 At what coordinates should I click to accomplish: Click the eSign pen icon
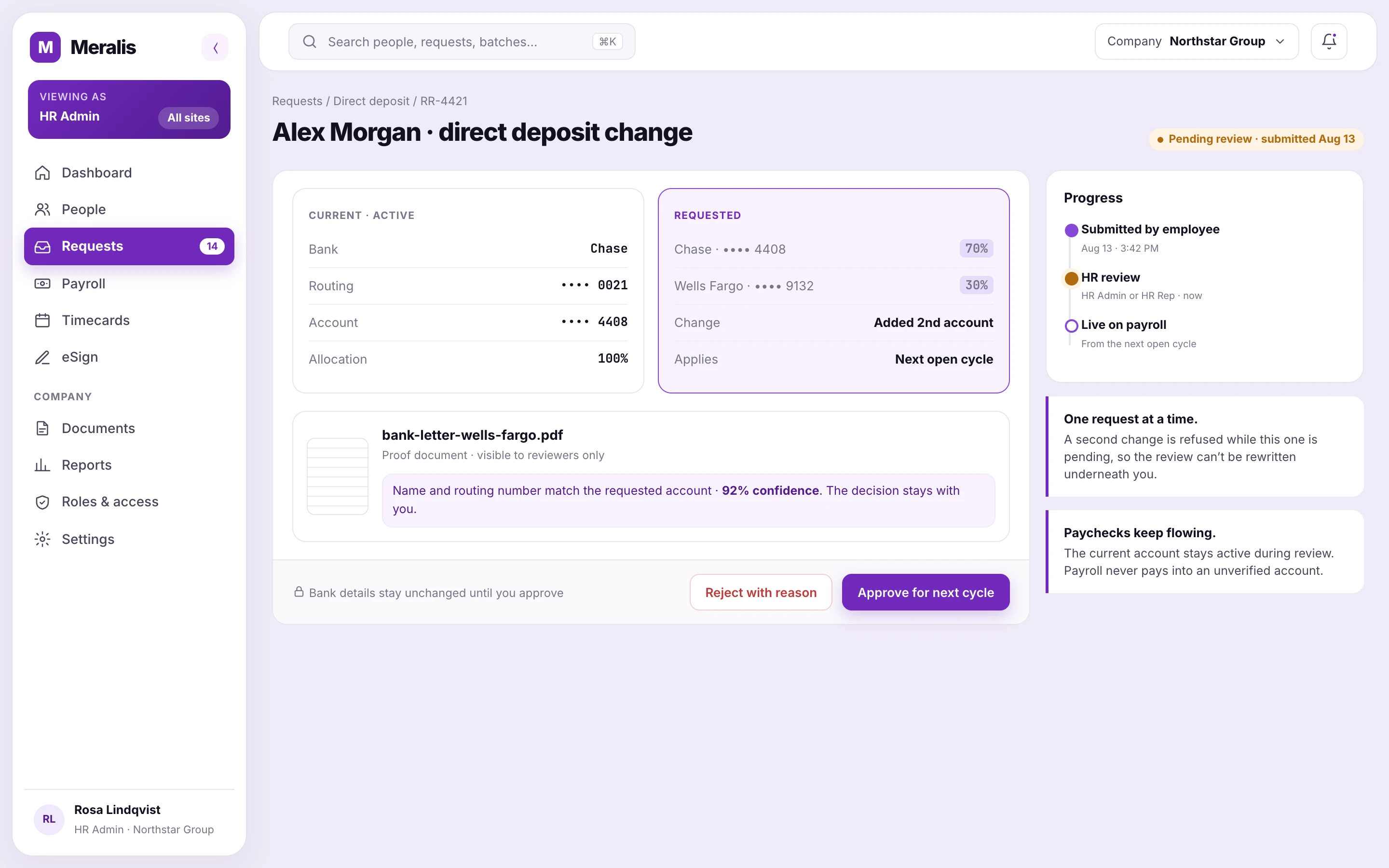[42, 357]
